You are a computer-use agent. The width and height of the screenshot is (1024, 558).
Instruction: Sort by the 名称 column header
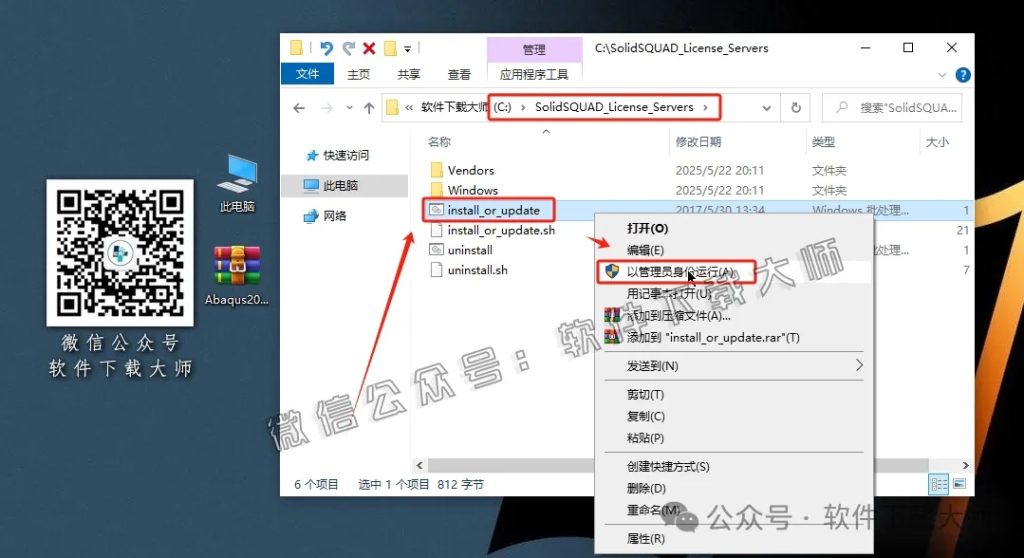pos(439,142)
